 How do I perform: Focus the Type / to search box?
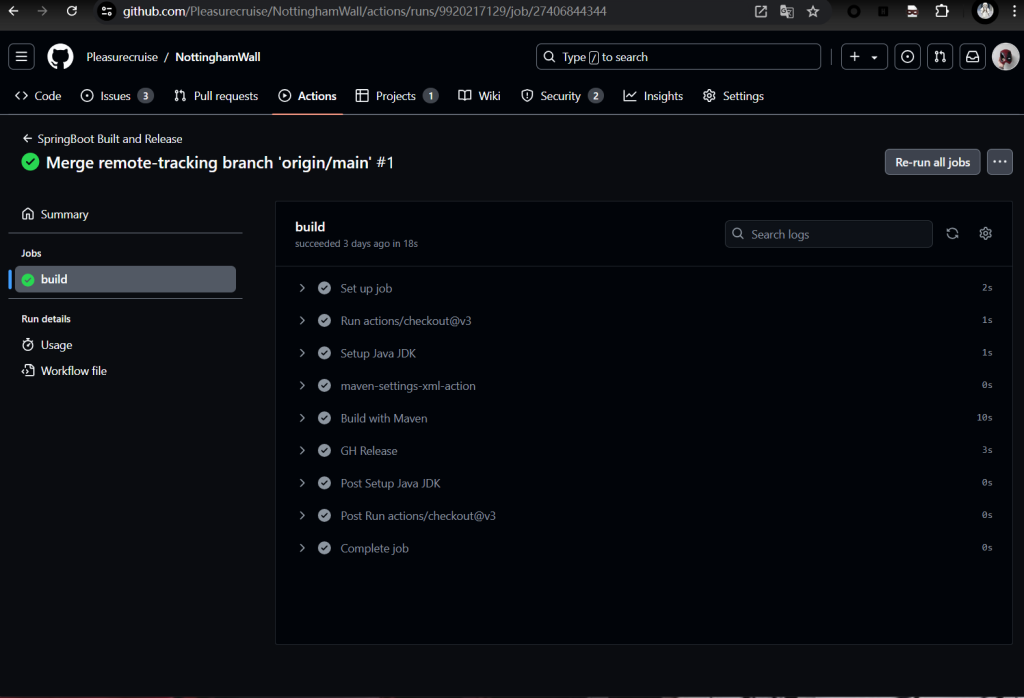pos(678,57)
